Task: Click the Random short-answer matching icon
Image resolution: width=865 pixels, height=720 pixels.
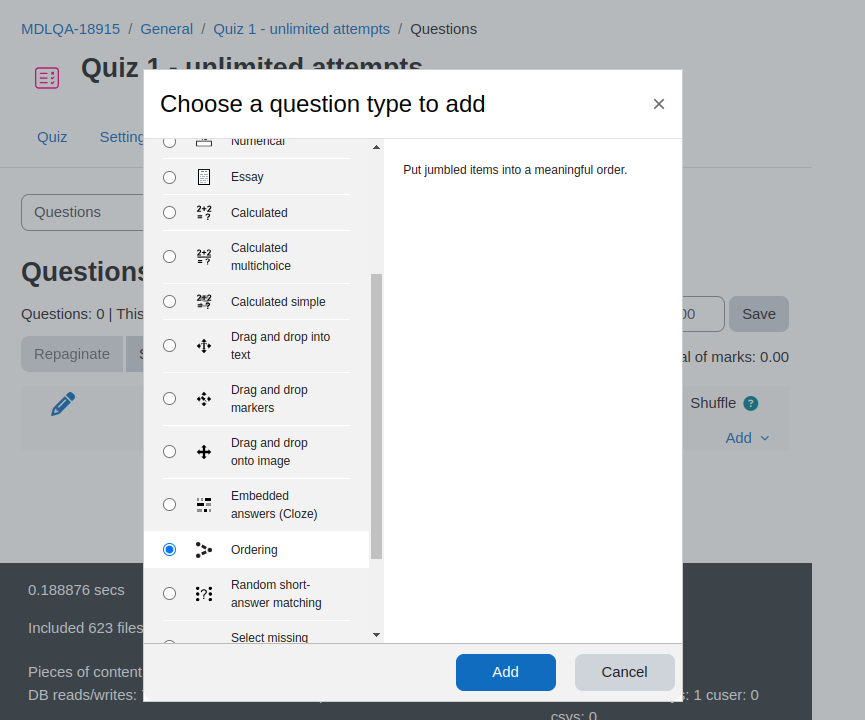Action: click(204, 594)
